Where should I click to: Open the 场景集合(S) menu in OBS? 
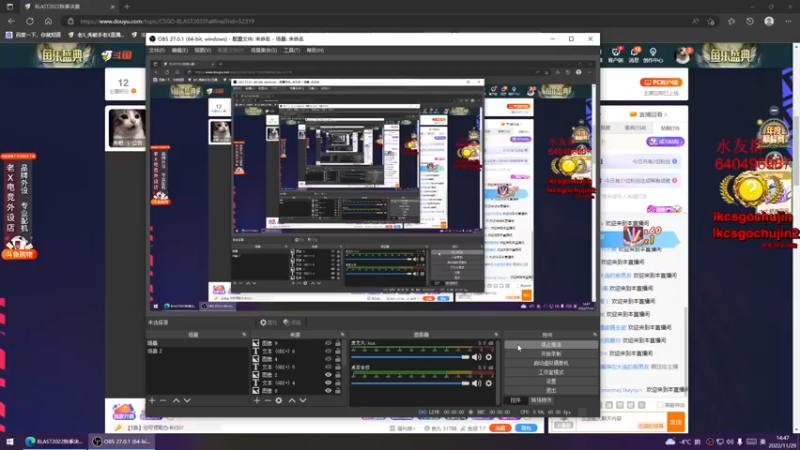(x=263, y=51)
